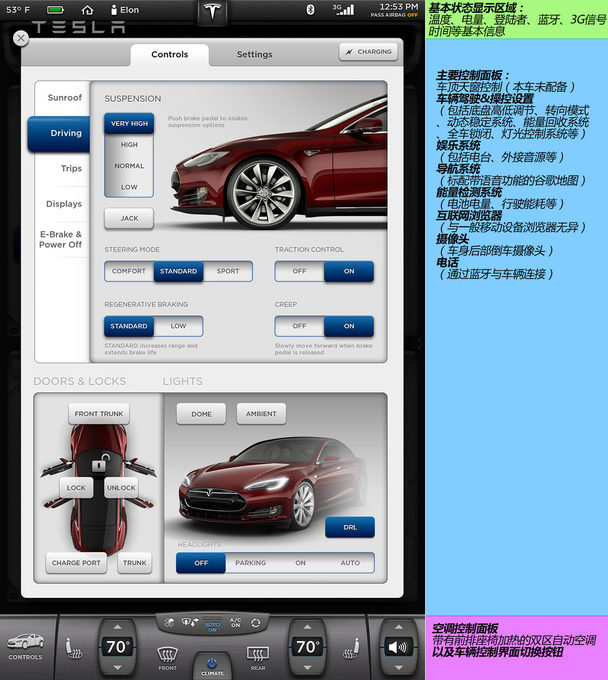Set suspension to High
The width and height of the screenshot is (608, 680).
129,144
